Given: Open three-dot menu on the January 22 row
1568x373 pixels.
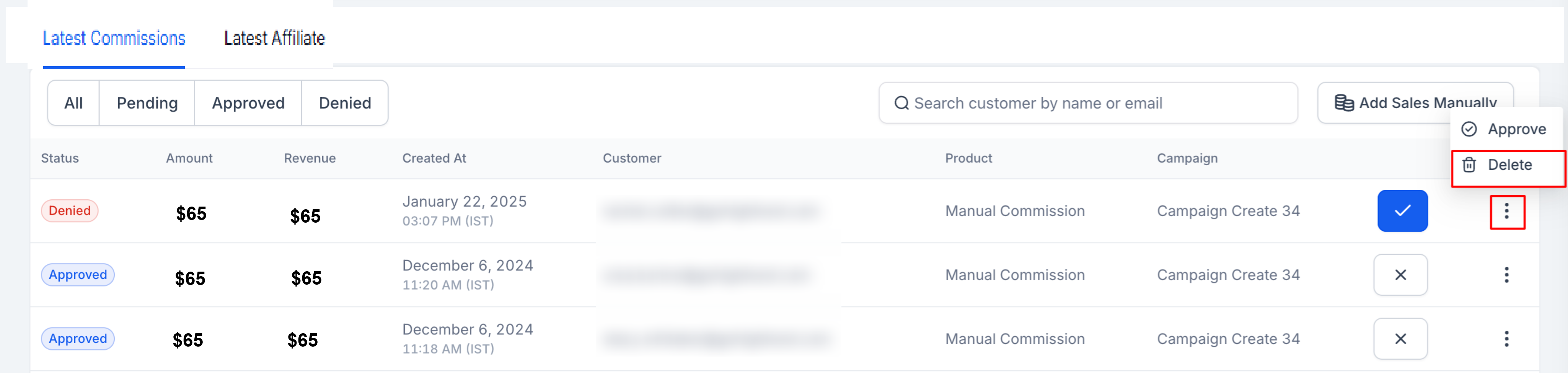Looking at the screenshot, I should point(1506,211).
